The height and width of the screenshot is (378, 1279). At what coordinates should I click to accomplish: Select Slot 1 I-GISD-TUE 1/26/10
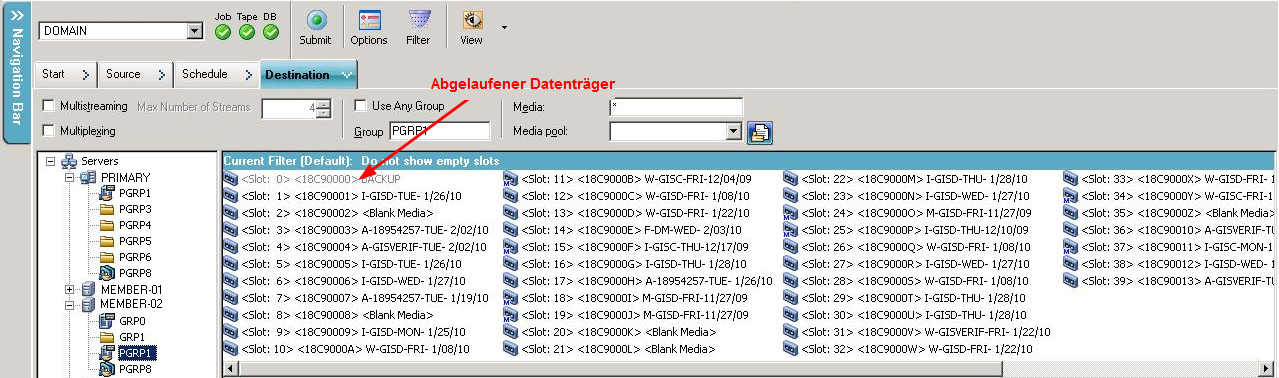click(x=351, y=196)
